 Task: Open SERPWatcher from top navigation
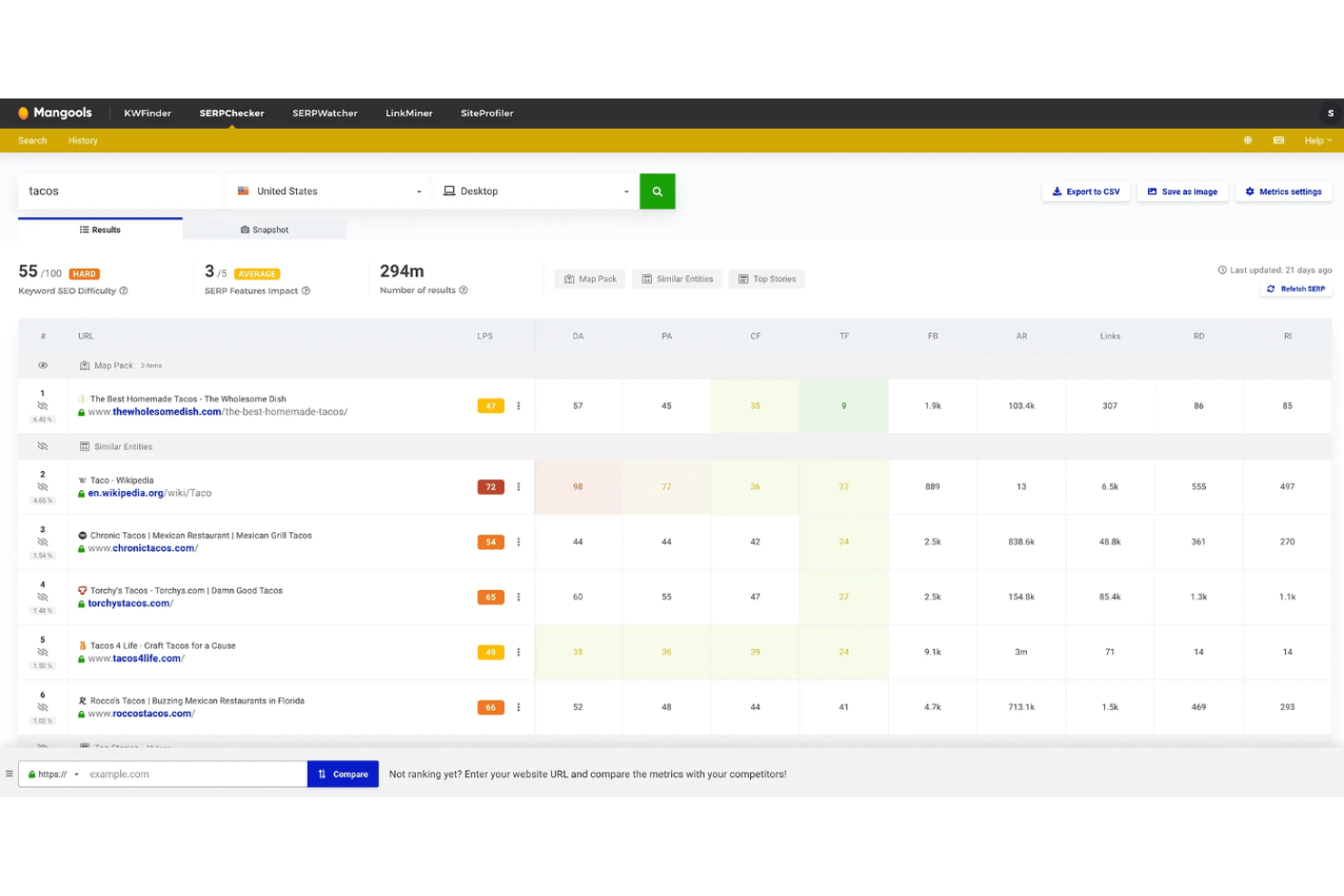coord(324,113)
